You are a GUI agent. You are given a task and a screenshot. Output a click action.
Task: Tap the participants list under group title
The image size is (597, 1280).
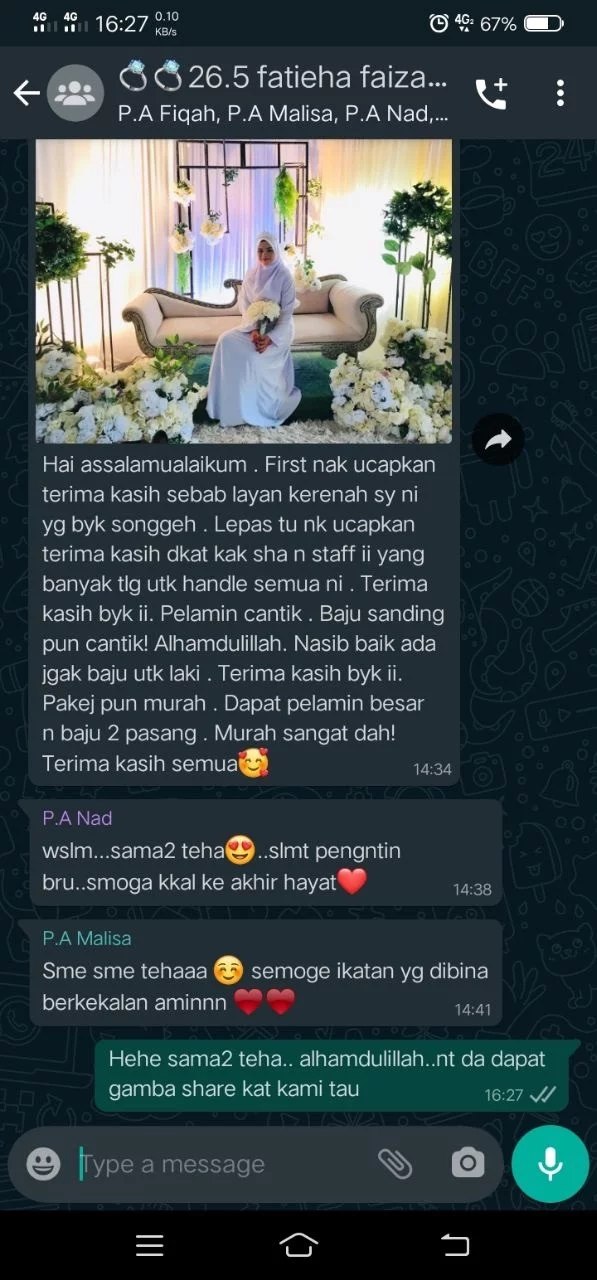click(283, 114)
